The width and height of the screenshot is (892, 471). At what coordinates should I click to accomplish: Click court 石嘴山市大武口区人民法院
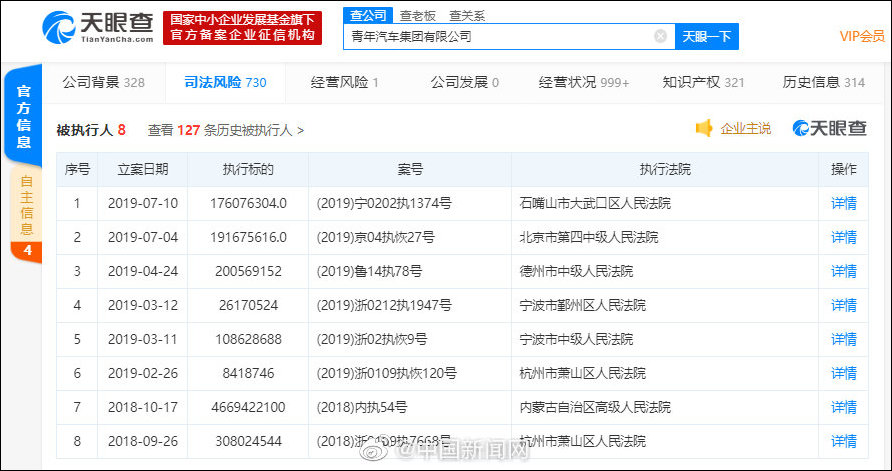point(595,203)
